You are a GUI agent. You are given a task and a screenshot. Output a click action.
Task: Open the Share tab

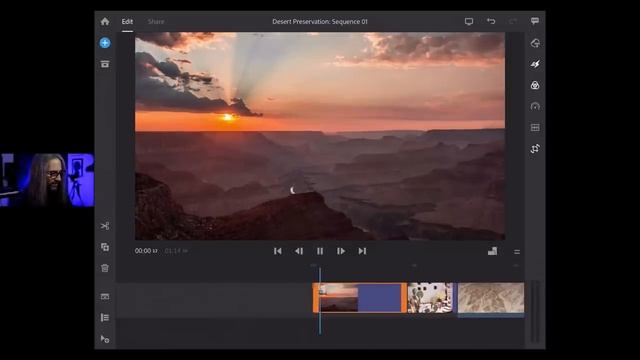point(156,21)
